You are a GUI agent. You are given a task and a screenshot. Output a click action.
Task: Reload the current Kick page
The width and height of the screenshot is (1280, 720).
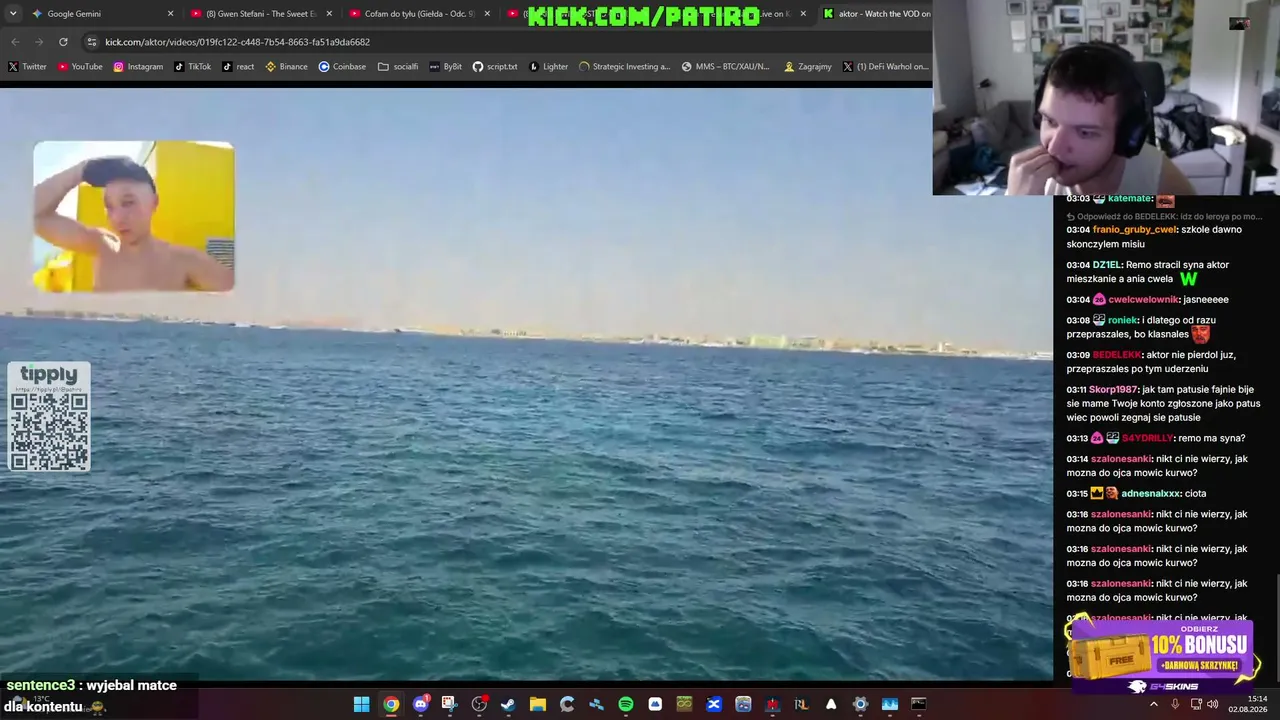tap(63, 42)
